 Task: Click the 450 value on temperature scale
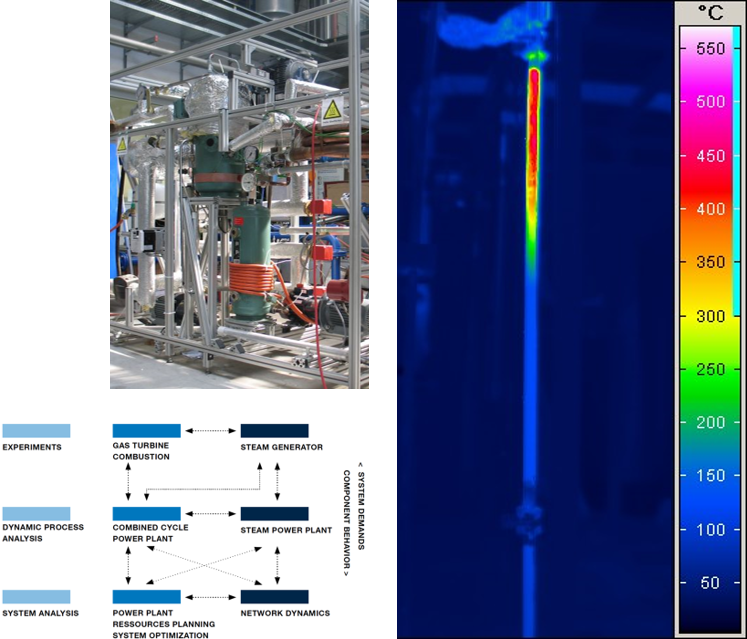pyautogui.click(x=710, y=156)
